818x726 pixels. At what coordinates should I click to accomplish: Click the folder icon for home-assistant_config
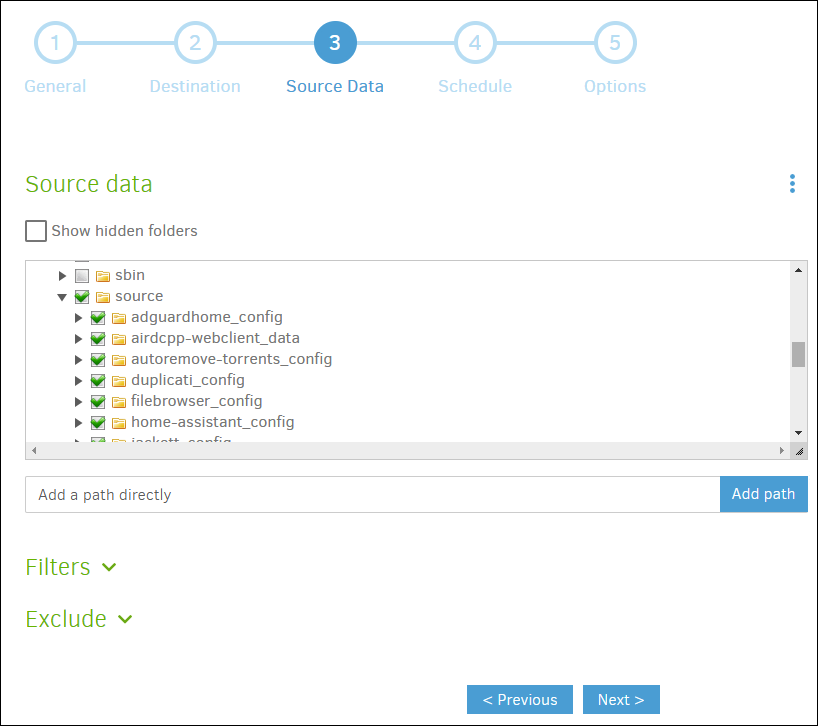click(x=119, y=423)
